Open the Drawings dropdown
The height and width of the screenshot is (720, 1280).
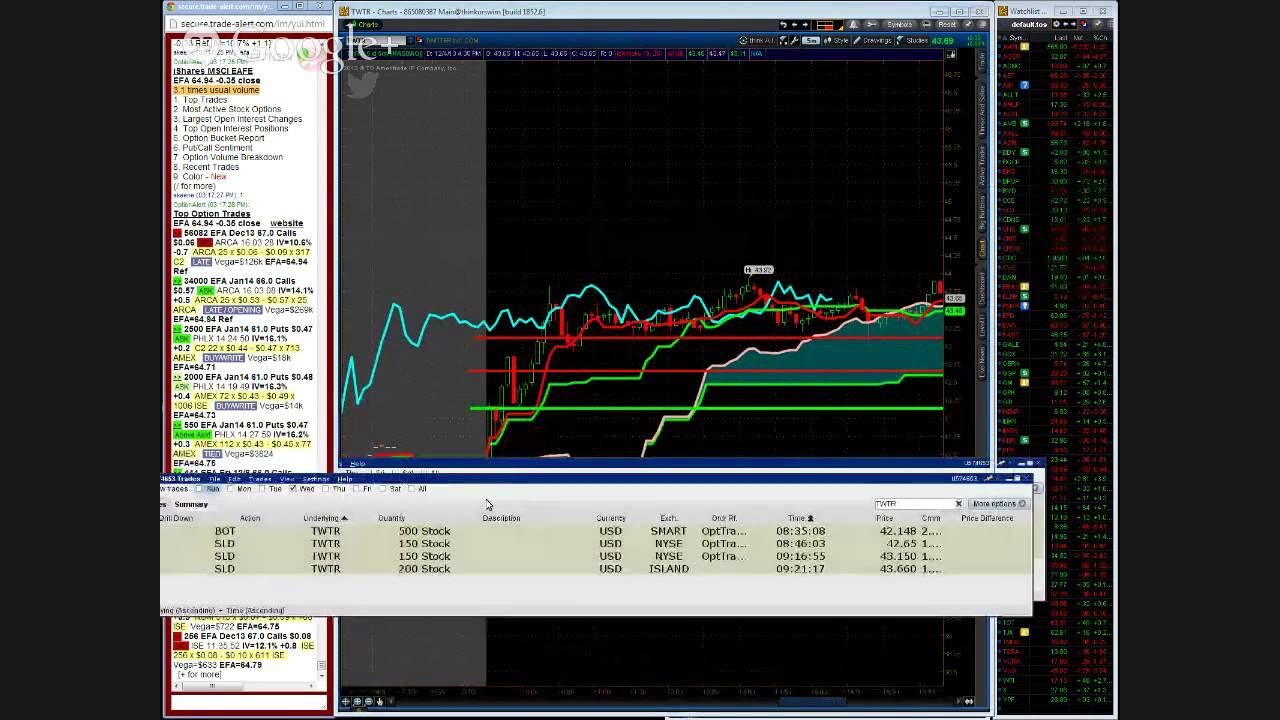click(x=872, y=41)
